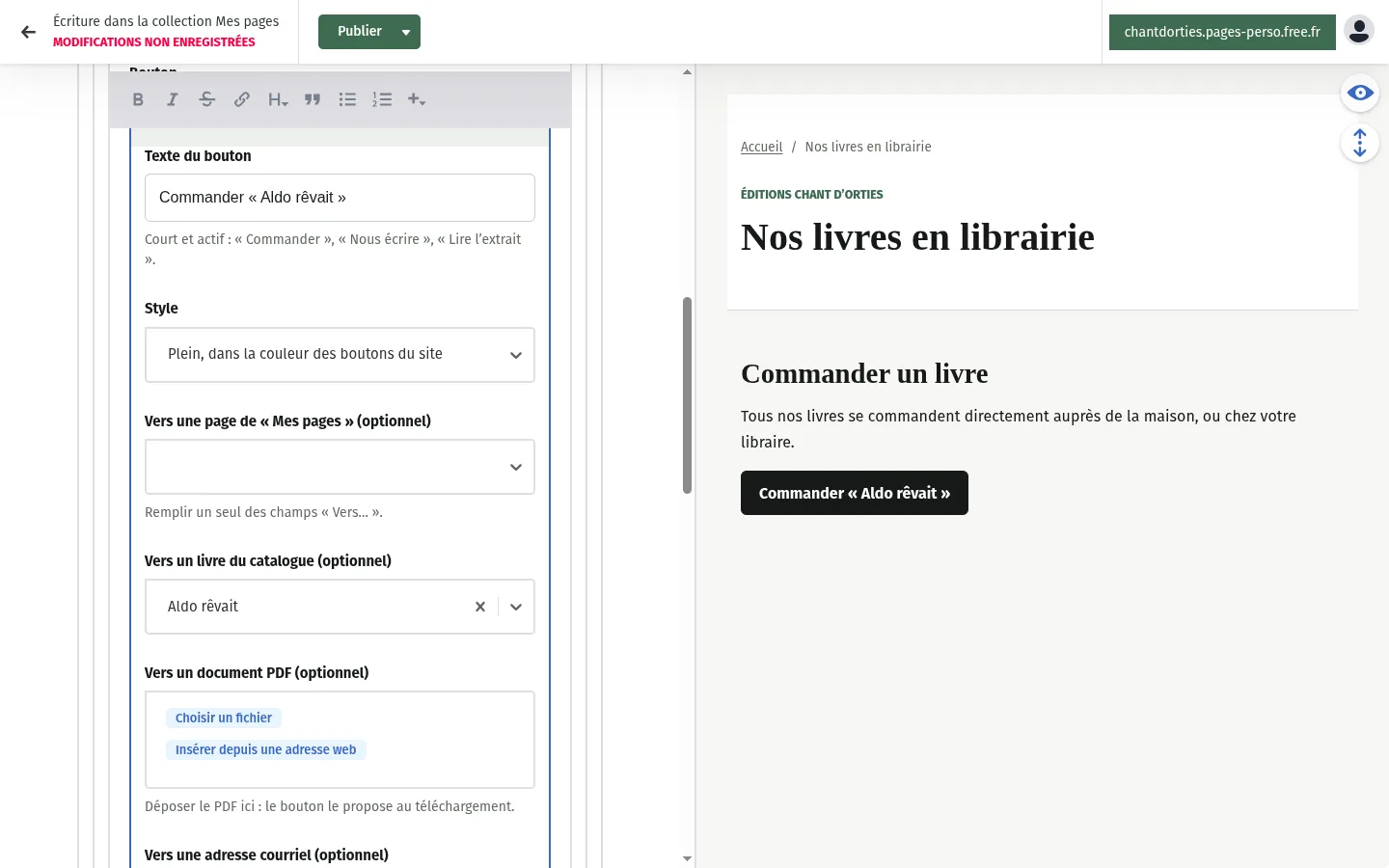
Task: Click Insérer depuis une adresse web
Action: tap(266, 749)
